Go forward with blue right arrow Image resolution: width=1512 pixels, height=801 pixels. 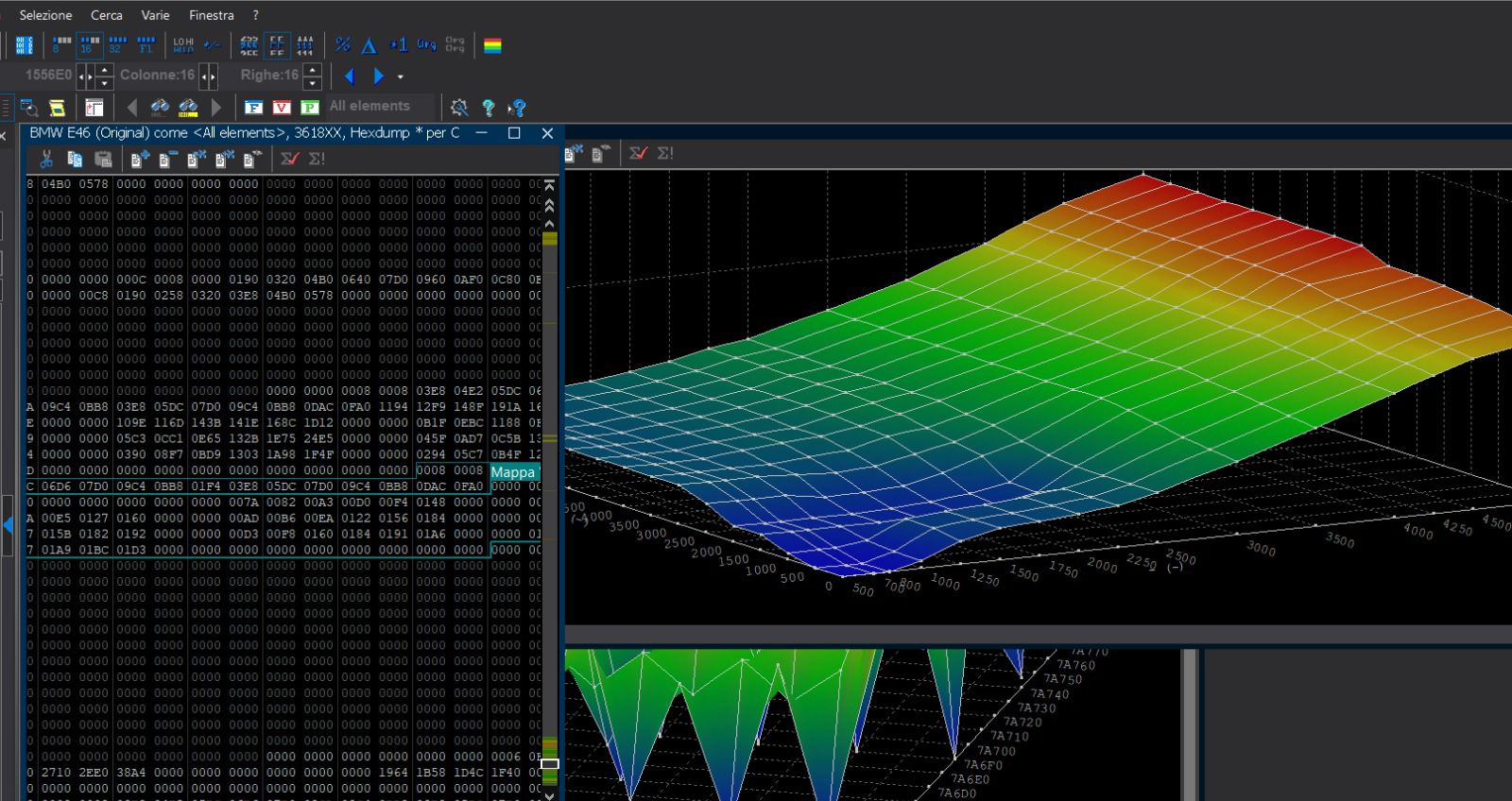(379, 76)
